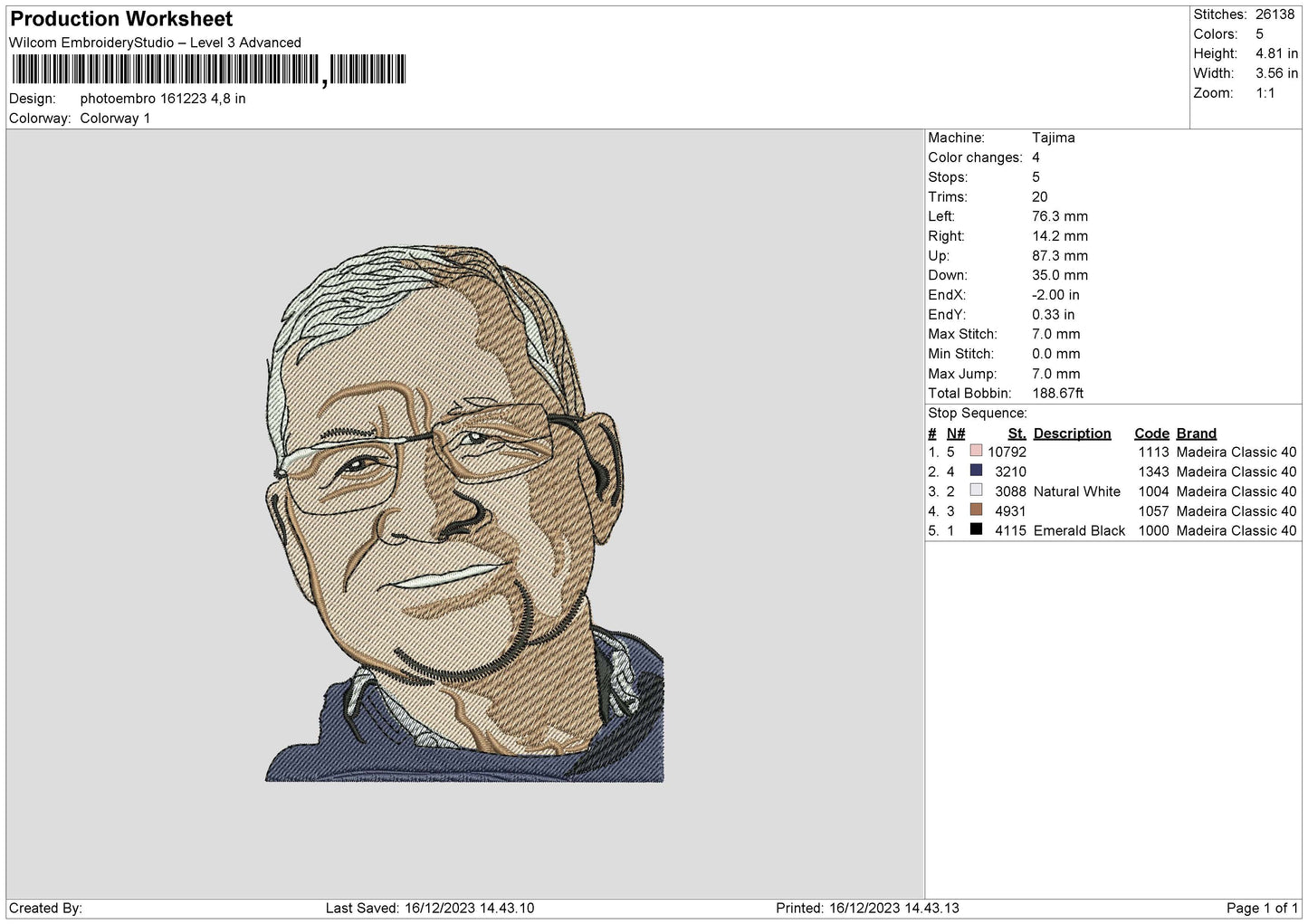Click the 'N#' column header
Viewport: 1308px width, 924px height.
point(956,433)
